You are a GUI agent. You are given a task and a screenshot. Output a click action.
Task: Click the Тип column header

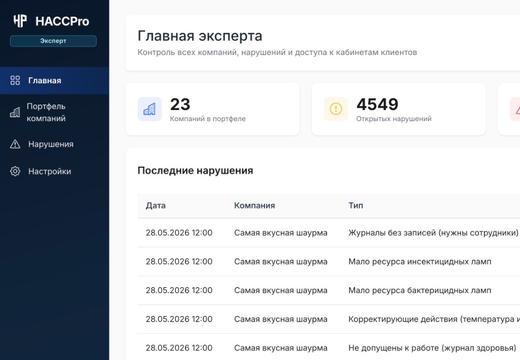(356, 205)
